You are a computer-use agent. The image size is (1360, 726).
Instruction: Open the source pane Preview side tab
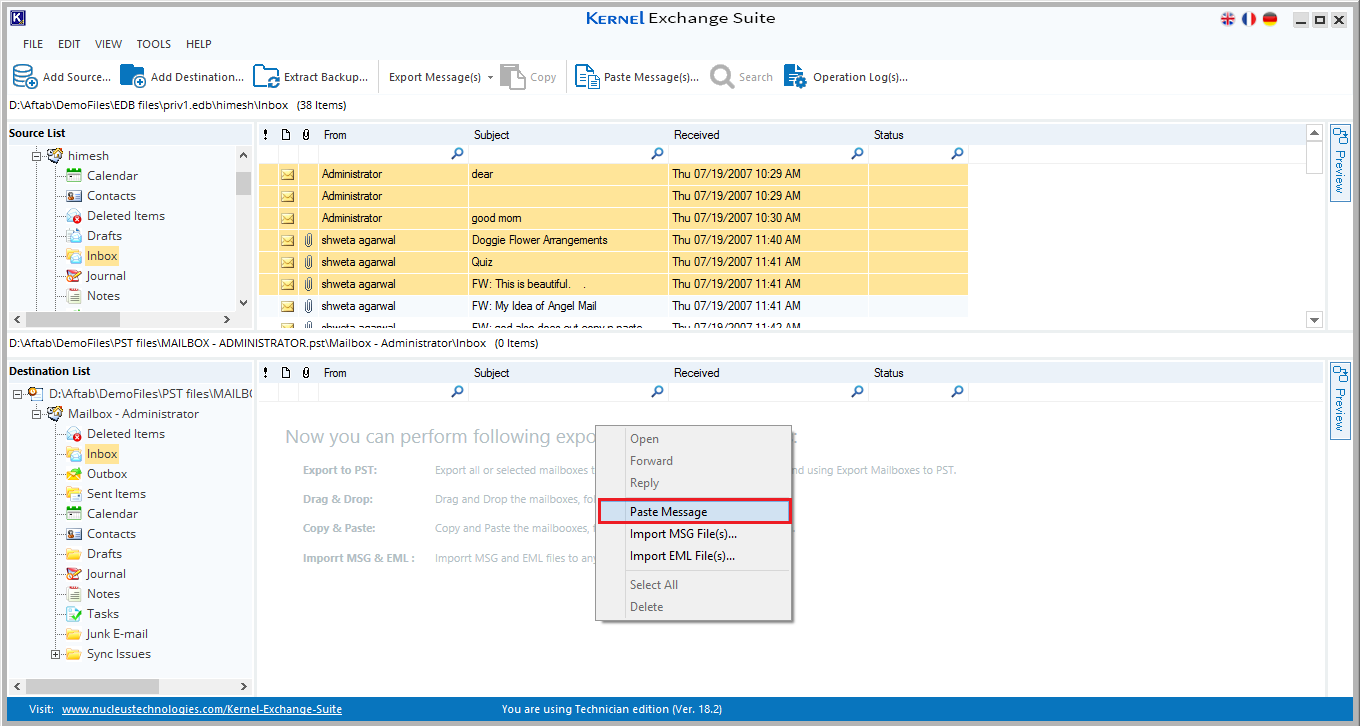click(1340, 162)
